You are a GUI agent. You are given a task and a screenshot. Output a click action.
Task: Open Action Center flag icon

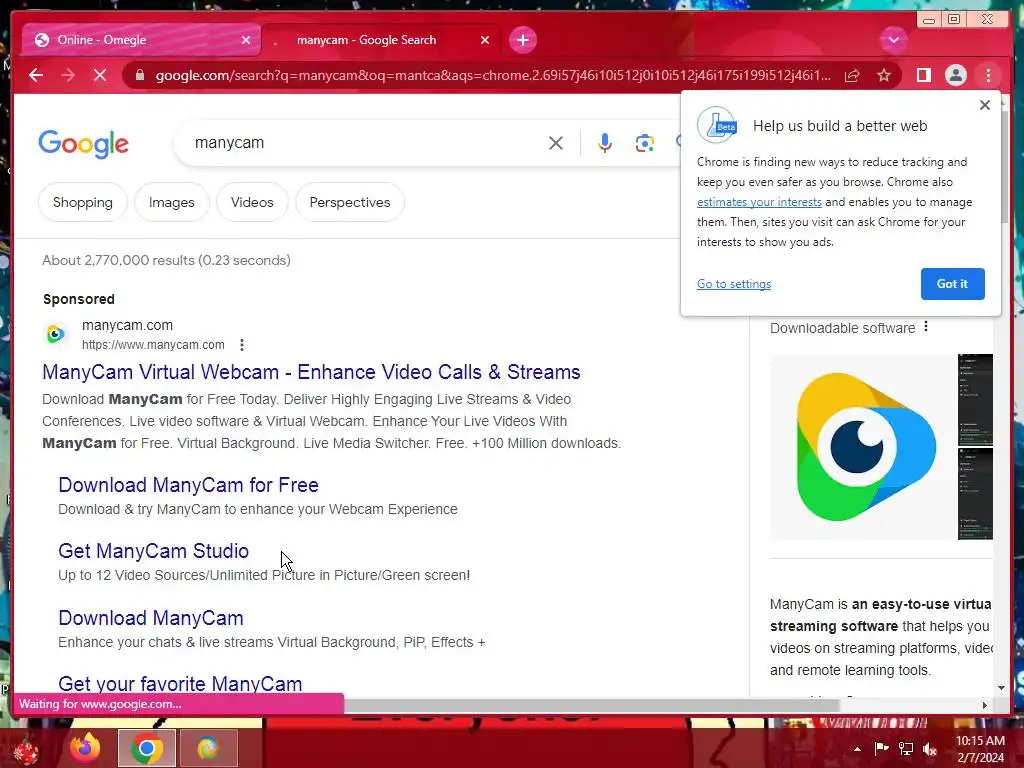point(881,748)
